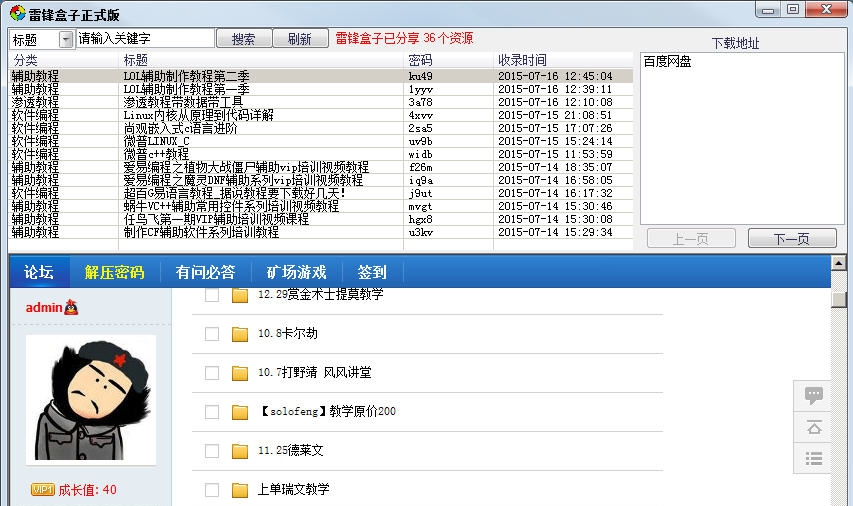
Task: Click the chat bubble reply icon
Action: pos(814,395)
